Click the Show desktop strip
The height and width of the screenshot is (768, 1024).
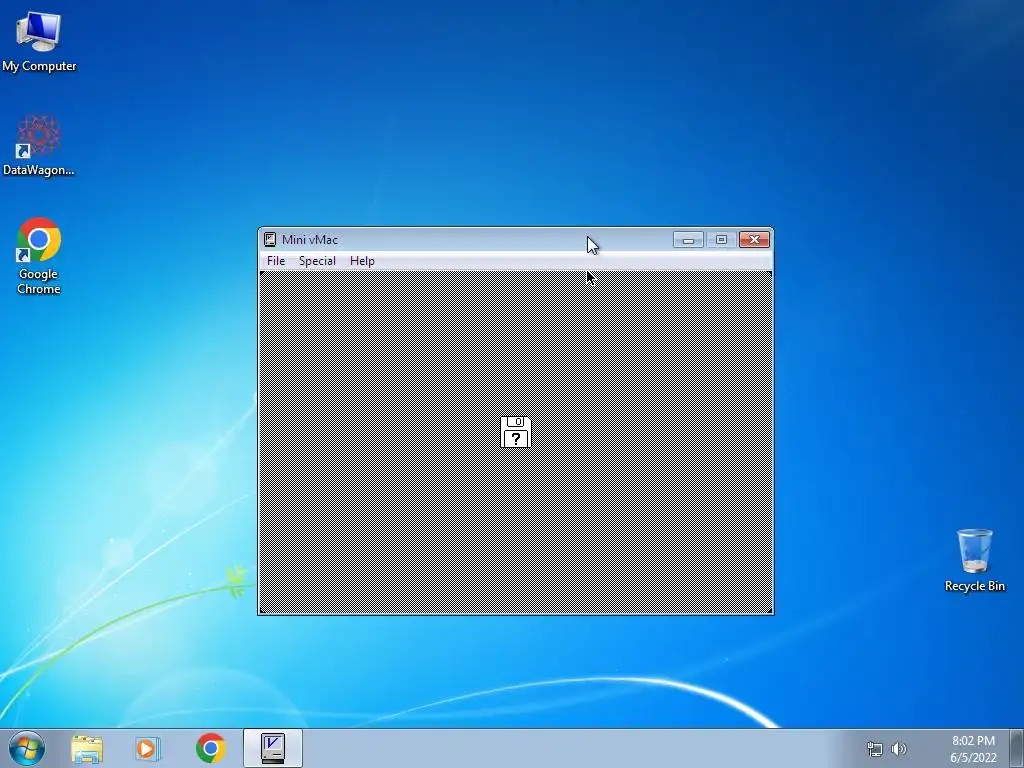1017,748
